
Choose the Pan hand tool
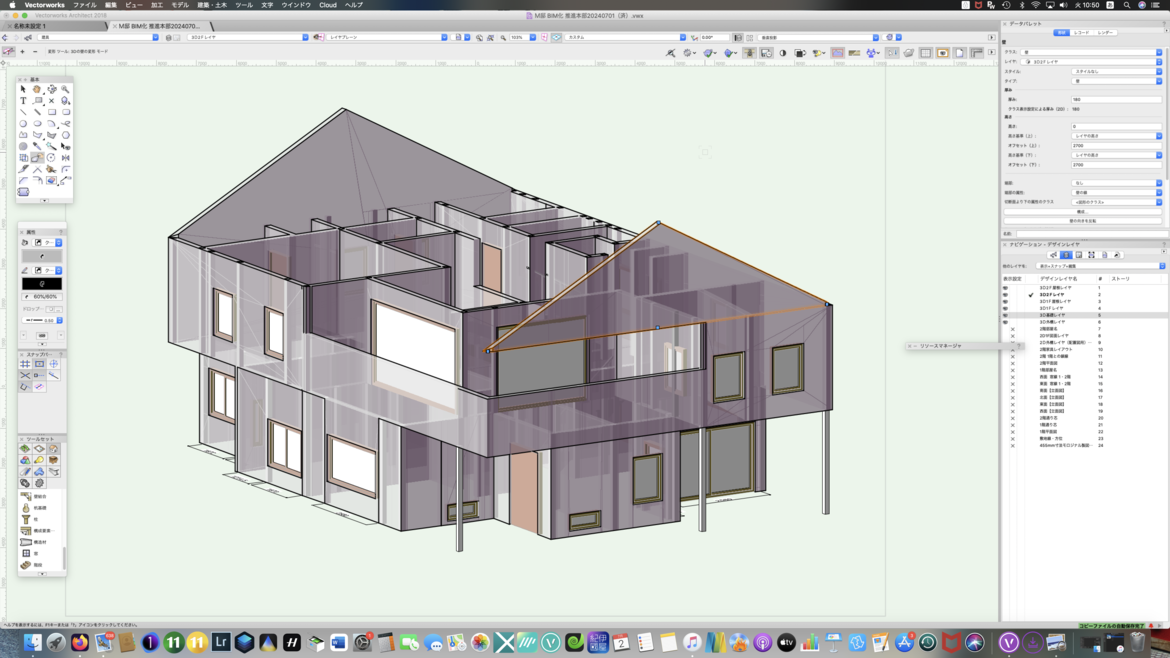(37, 89)
